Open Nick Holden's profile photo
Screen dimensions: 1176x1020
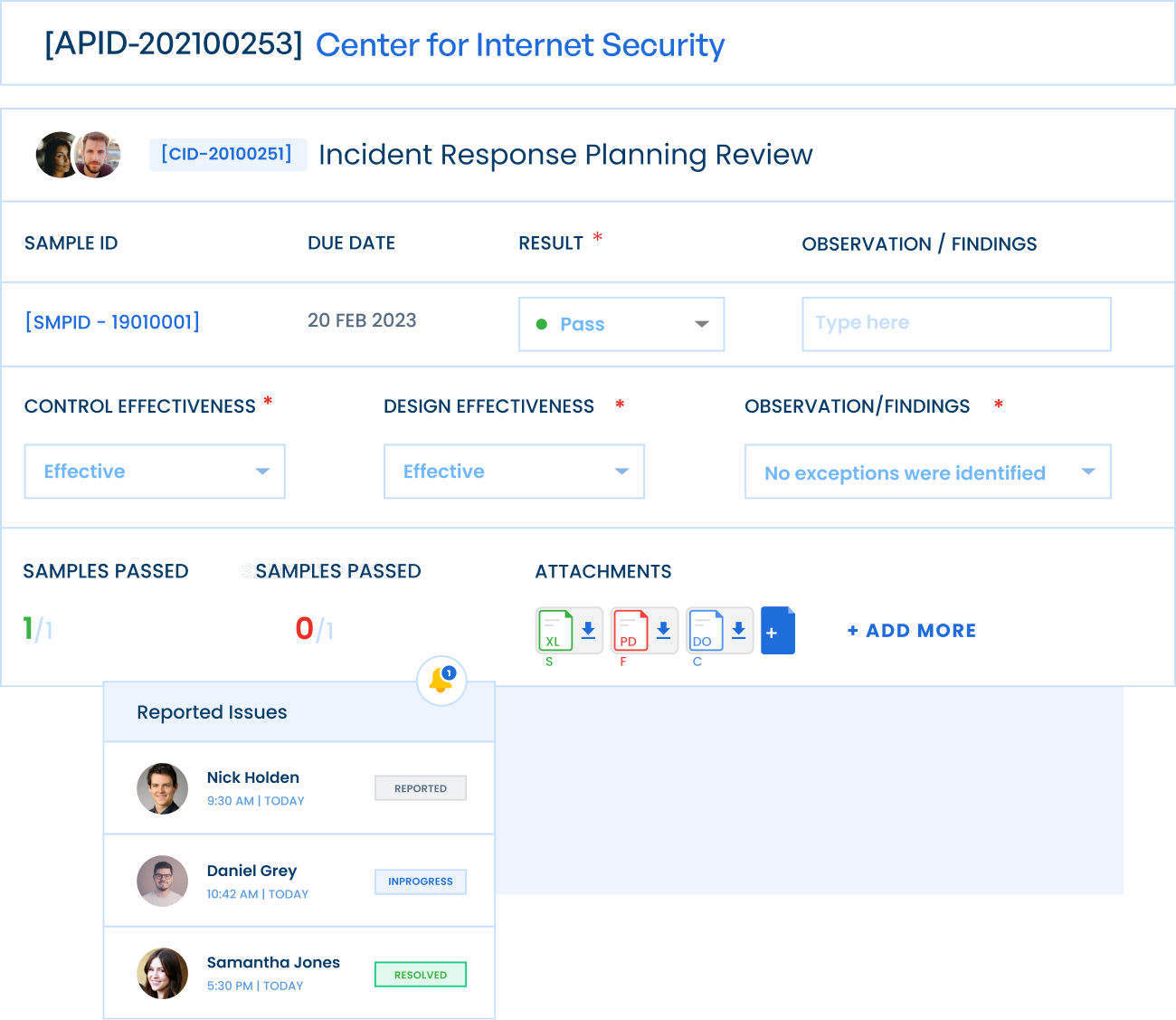(x=163, y=788)
